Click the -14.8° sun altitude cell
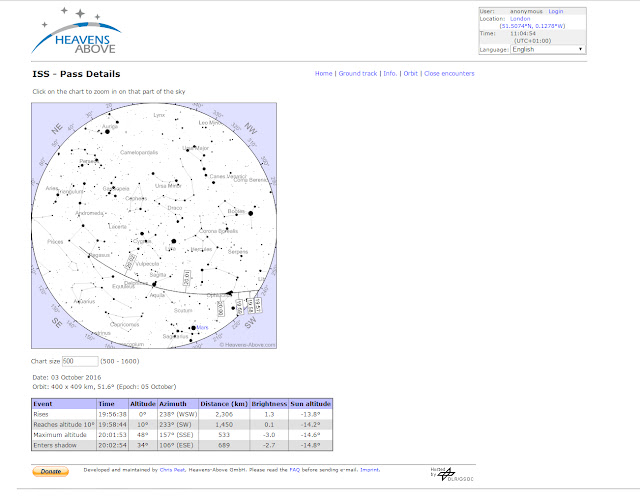Screen dimensions: 640x496 click(310, 445)
